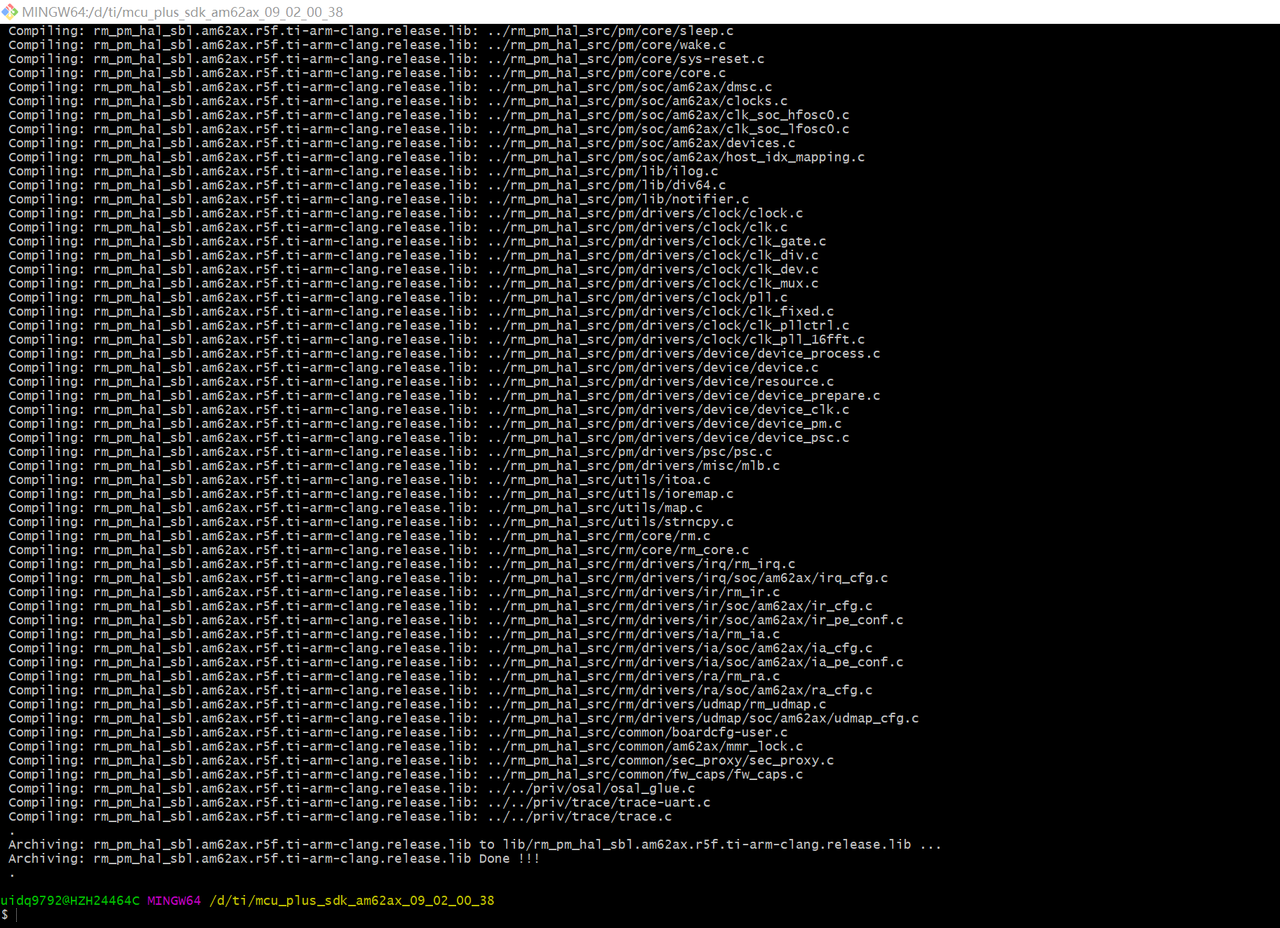The image size is (1280, 928).
Task: Click the line compiling fw_caps.c
Action: pyautogui.click(x=406, y=773)
